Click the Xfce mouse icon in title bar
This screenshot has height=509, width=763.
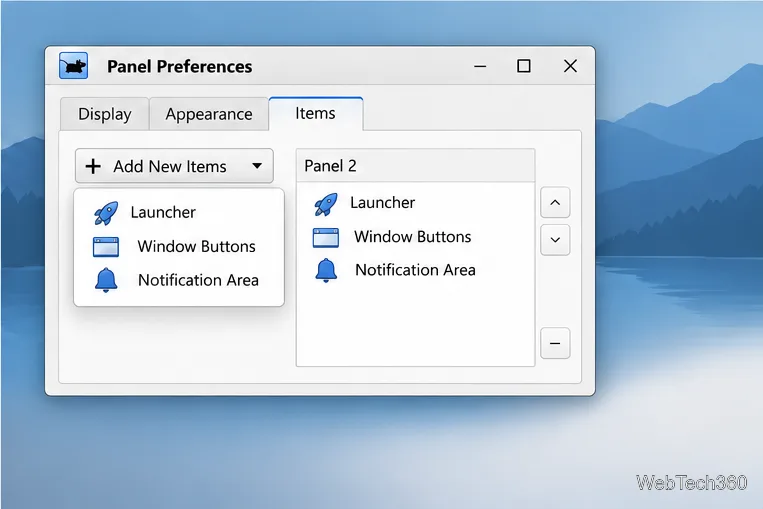pyautogui.click(x=73, y=66)
